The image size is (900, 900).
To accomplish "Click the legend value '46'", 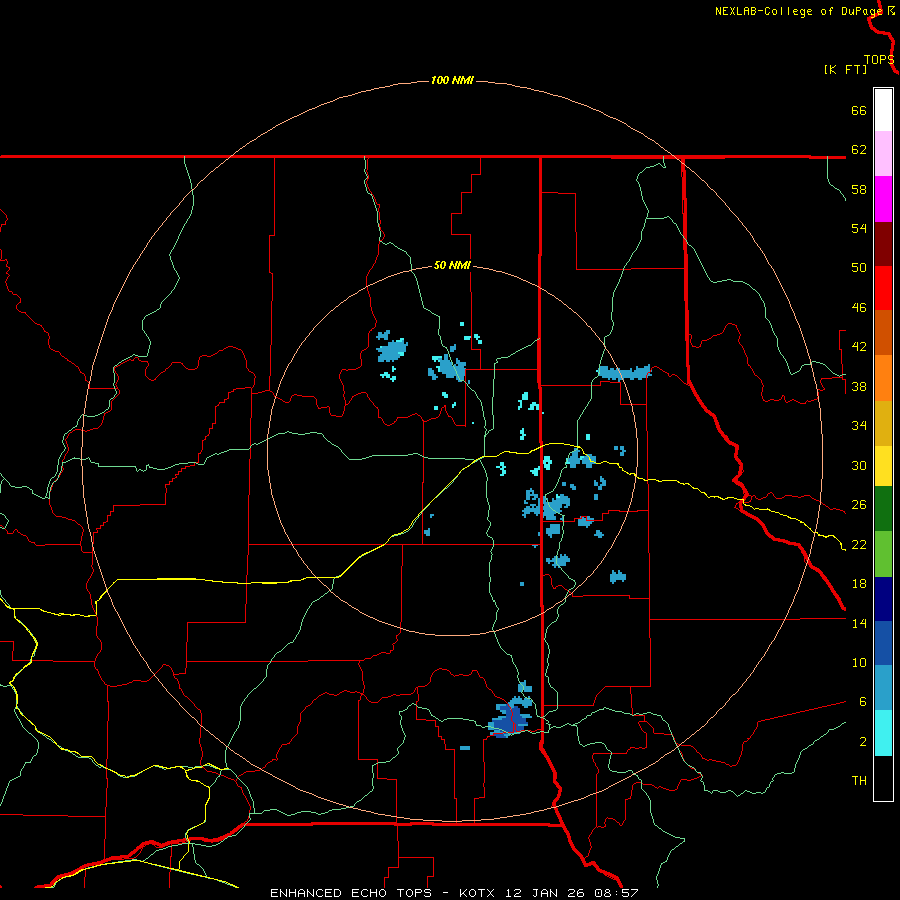I will point(859,308).
